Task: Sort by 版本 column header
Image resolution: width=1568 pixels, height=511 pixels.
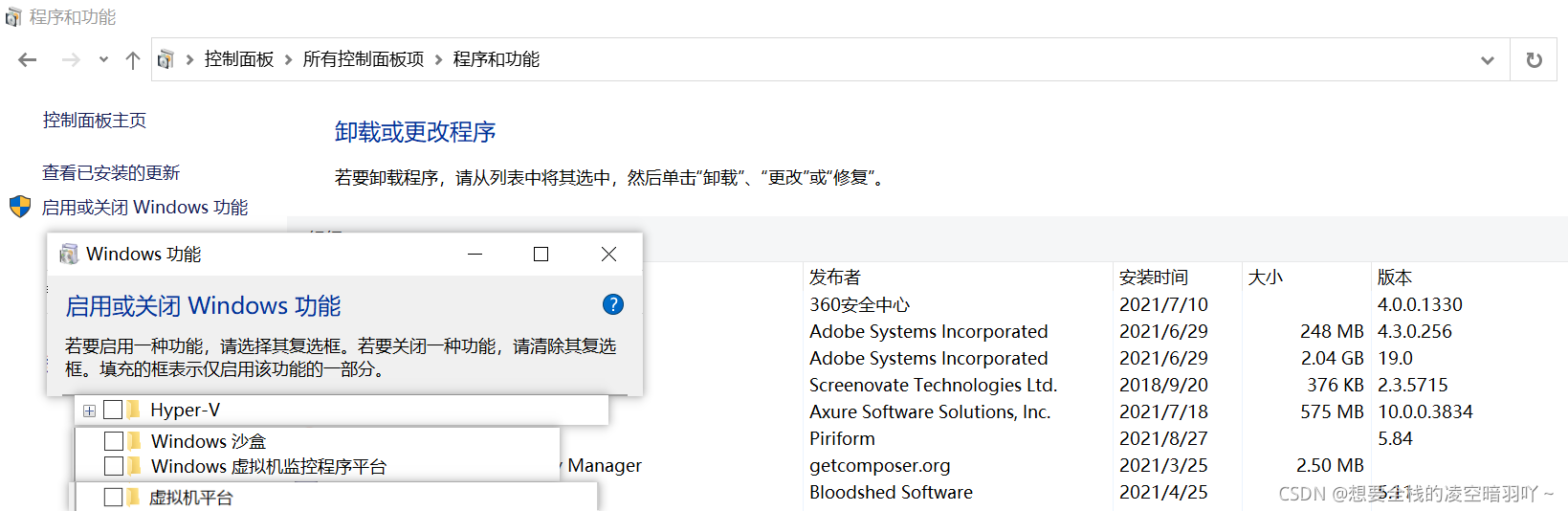Action: [x=1395, y=278]
